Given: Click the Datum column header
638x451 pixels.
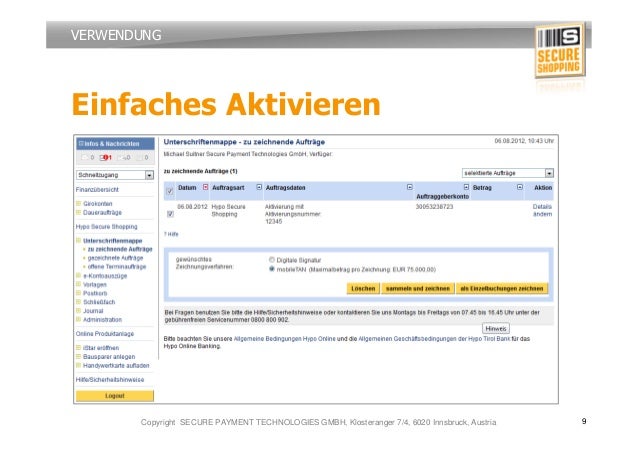Looking at the screenshot, I should tap(187, 188).
